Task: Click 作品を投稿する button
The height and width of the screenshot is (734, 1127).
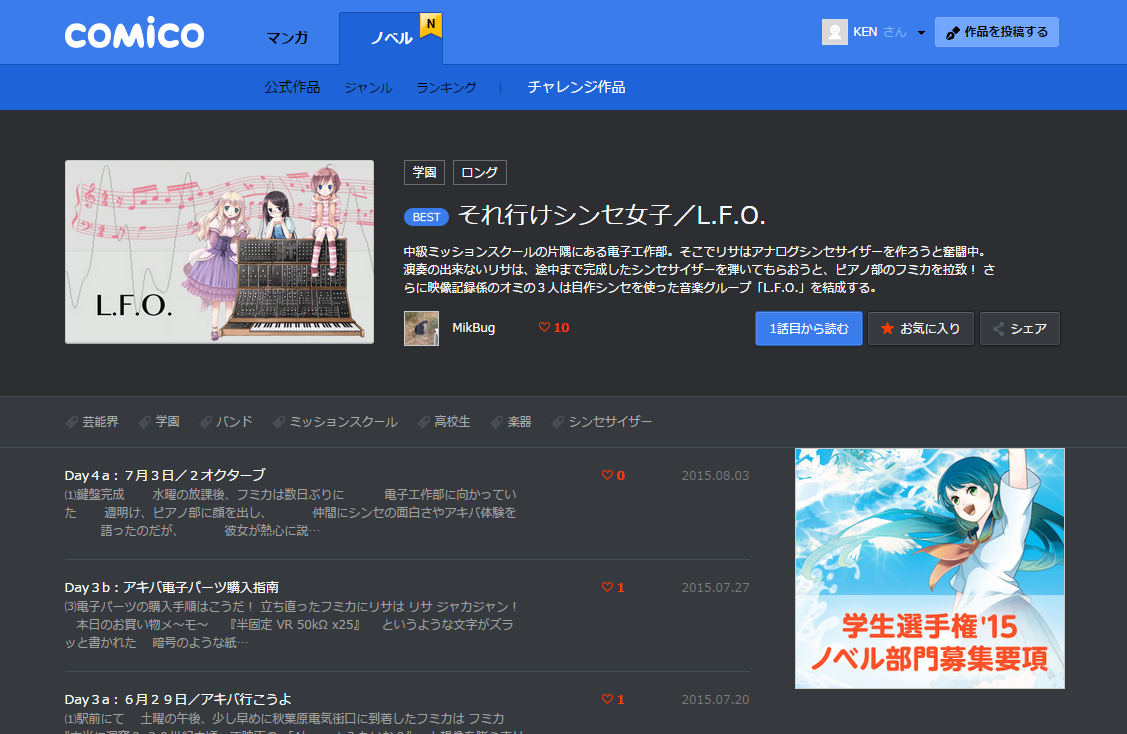Action: point(996,32)
